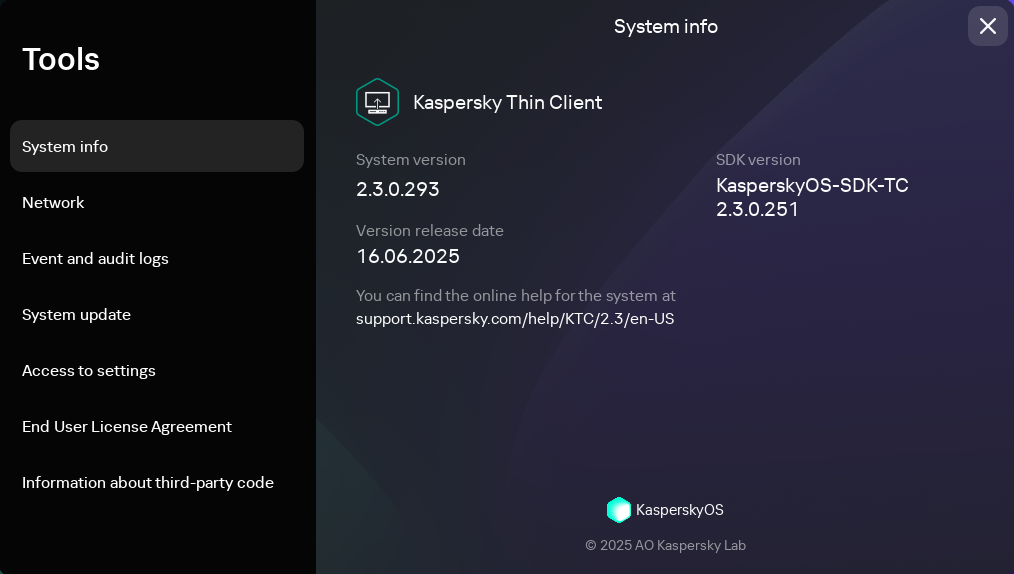Click the AO Kaspersky Lab copyright text

666,545
